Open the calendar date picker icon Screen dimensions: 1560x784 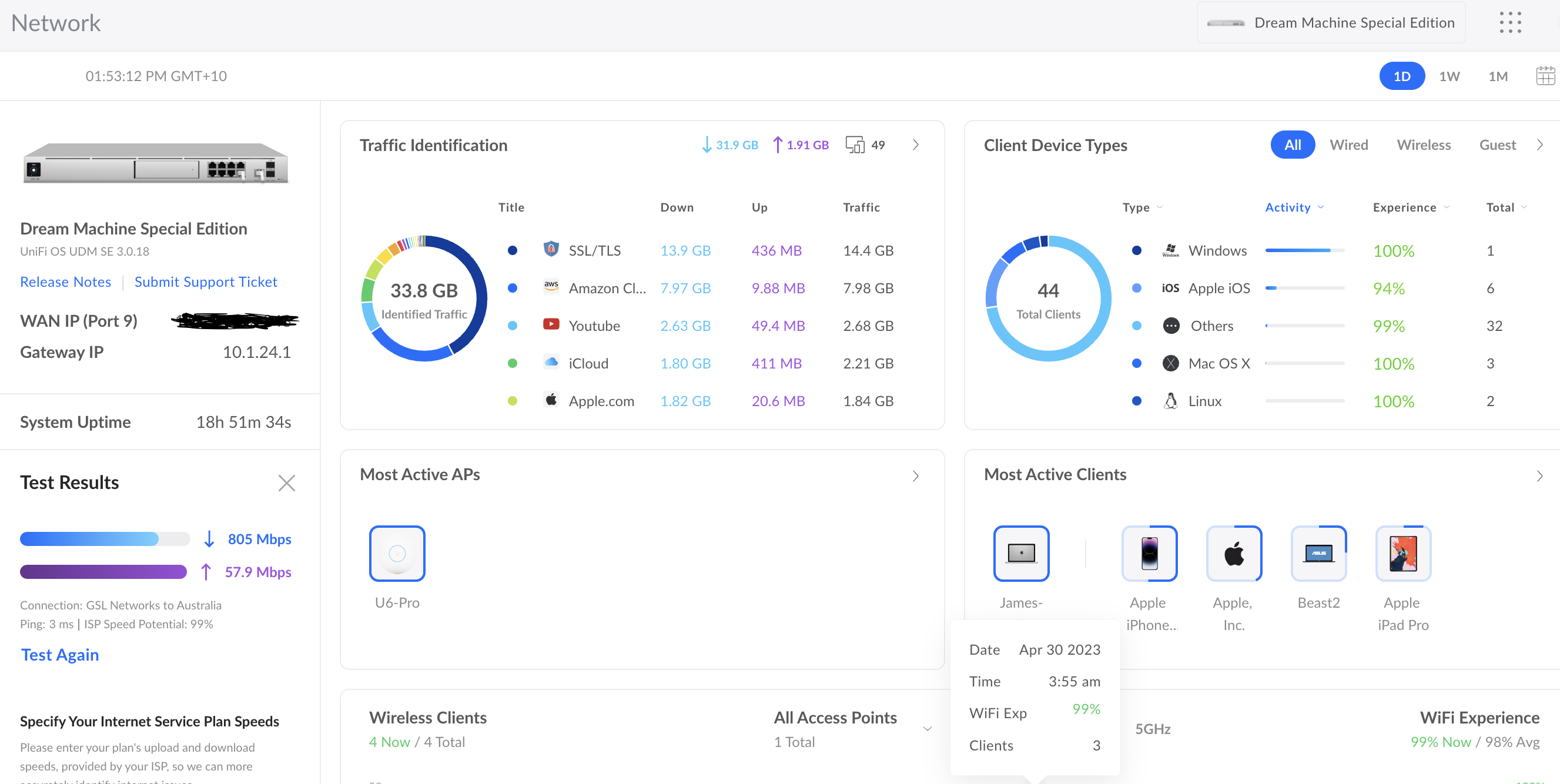point(1545,76)
